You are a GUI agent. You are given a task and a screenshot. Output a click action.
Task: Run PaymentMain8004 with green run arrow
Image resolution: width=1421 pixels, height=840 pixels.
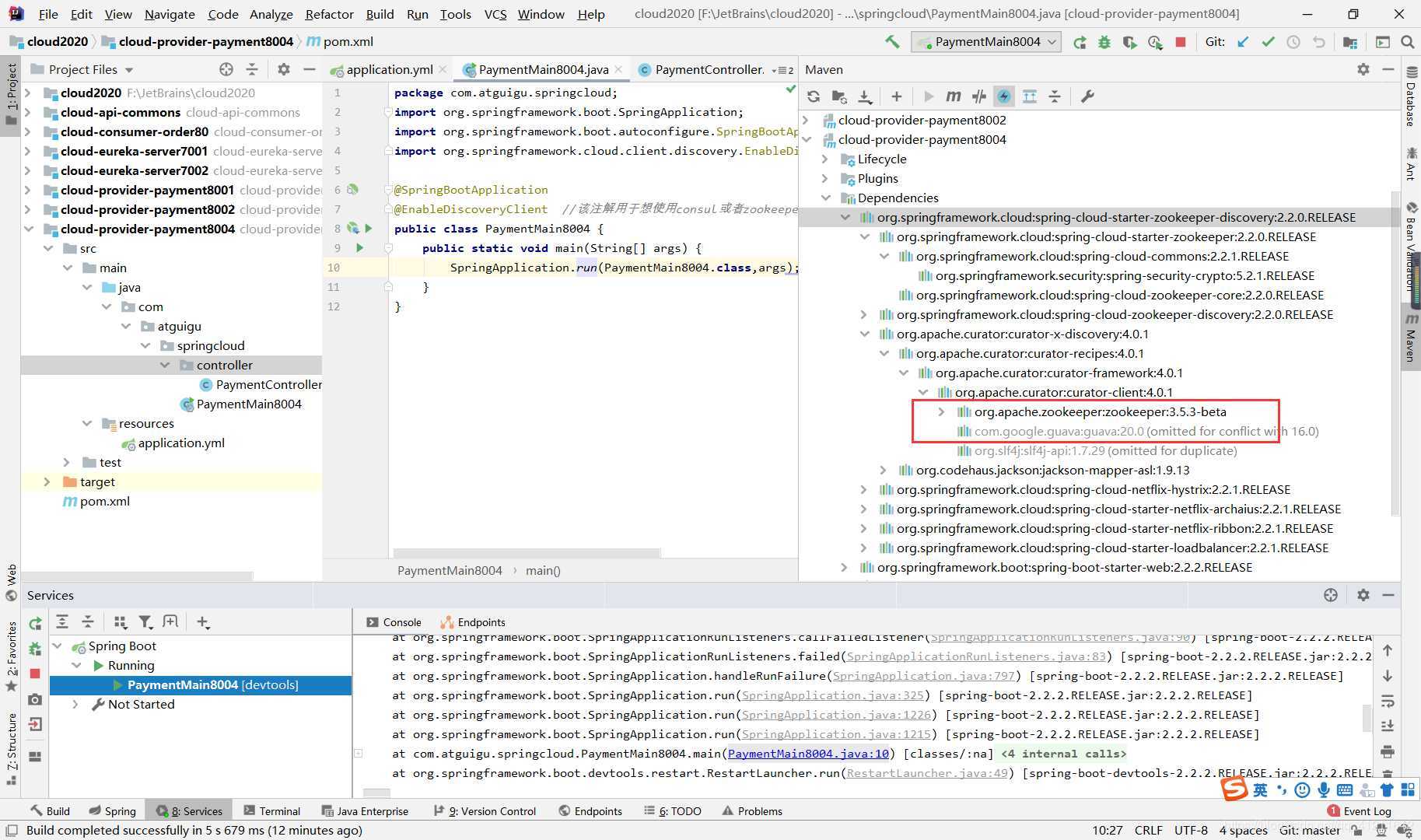(1080, 42)
